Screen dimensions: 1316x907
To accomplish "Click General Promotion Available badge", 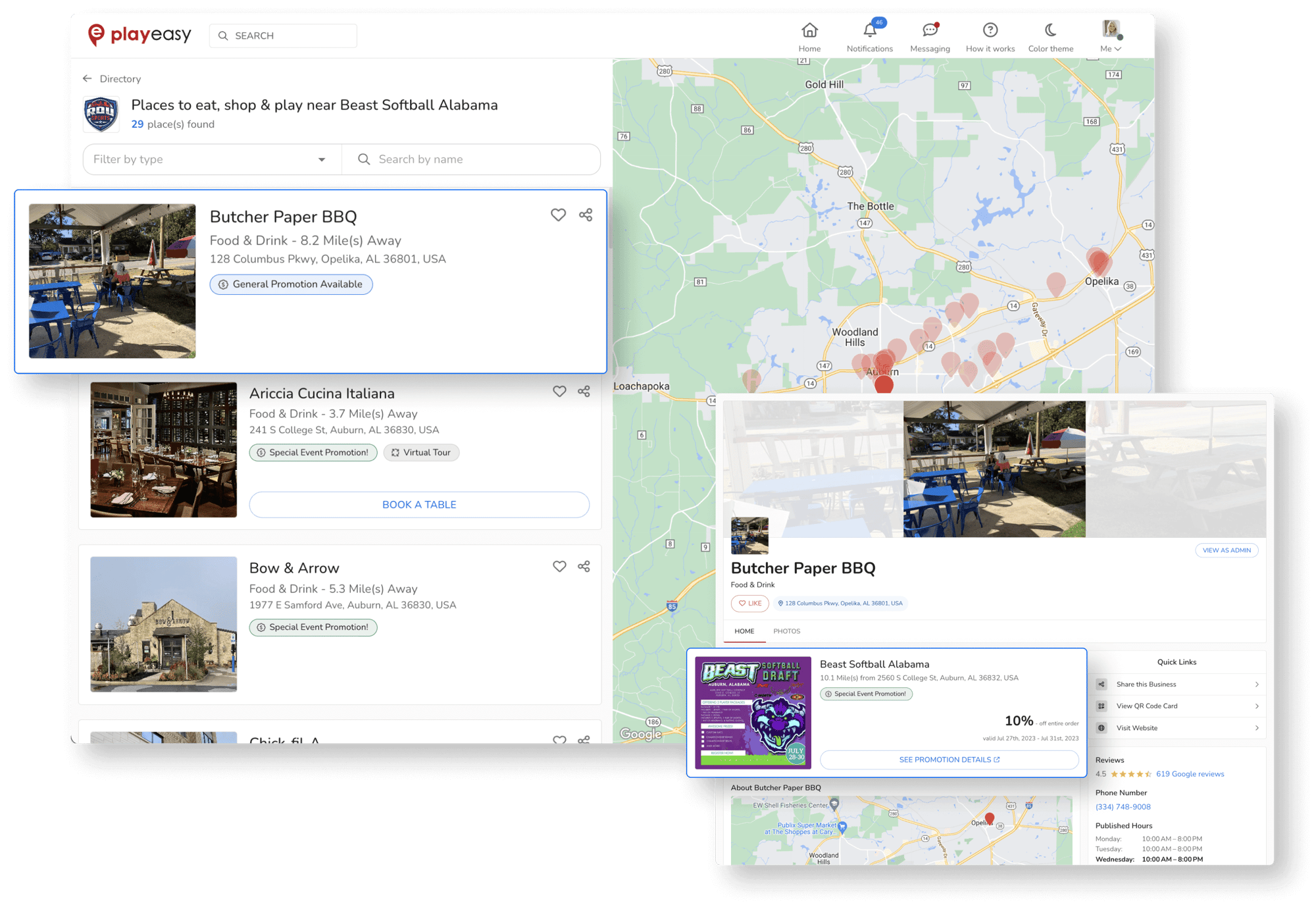I will (291, 284).
